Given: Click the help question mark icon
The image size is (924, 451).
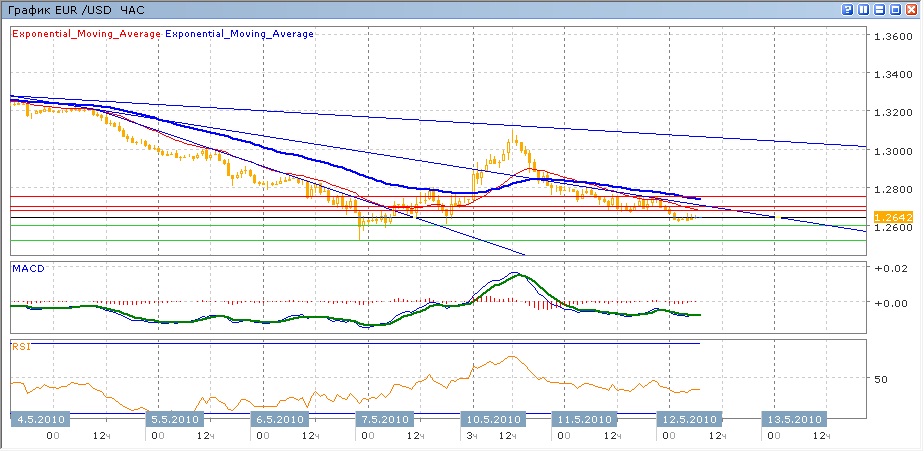Looking at the screenshot, I should click(847, 9).
